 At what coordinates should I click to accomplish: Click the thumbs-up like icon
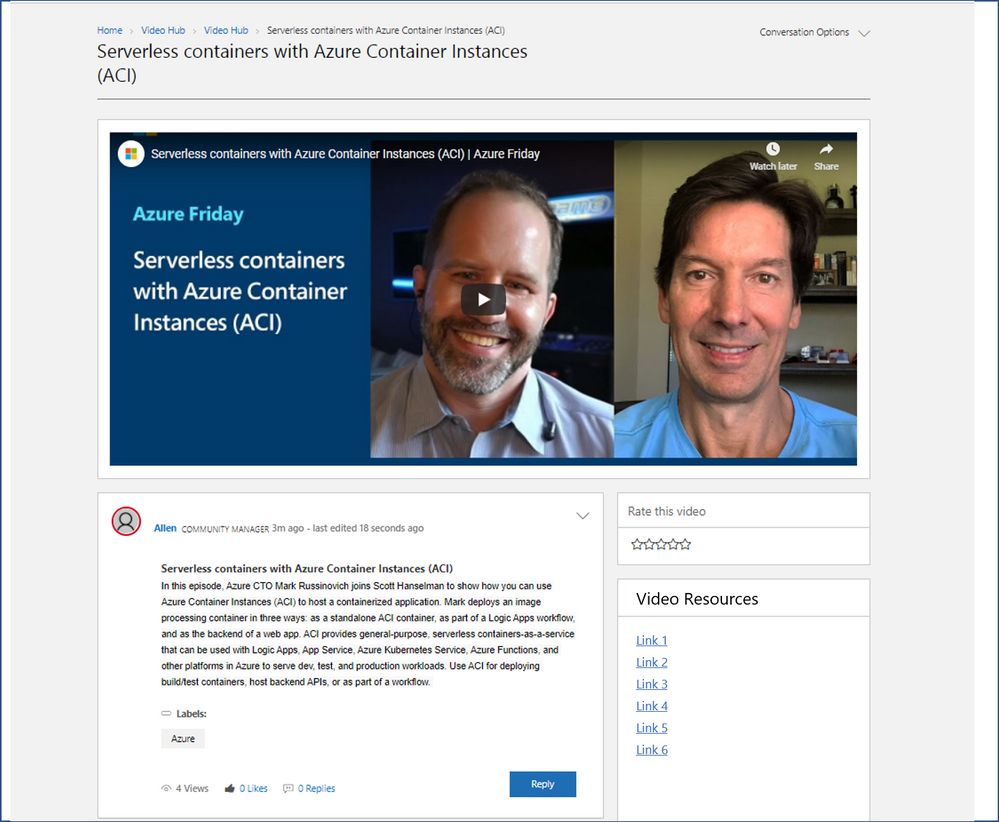coord(229,789)
